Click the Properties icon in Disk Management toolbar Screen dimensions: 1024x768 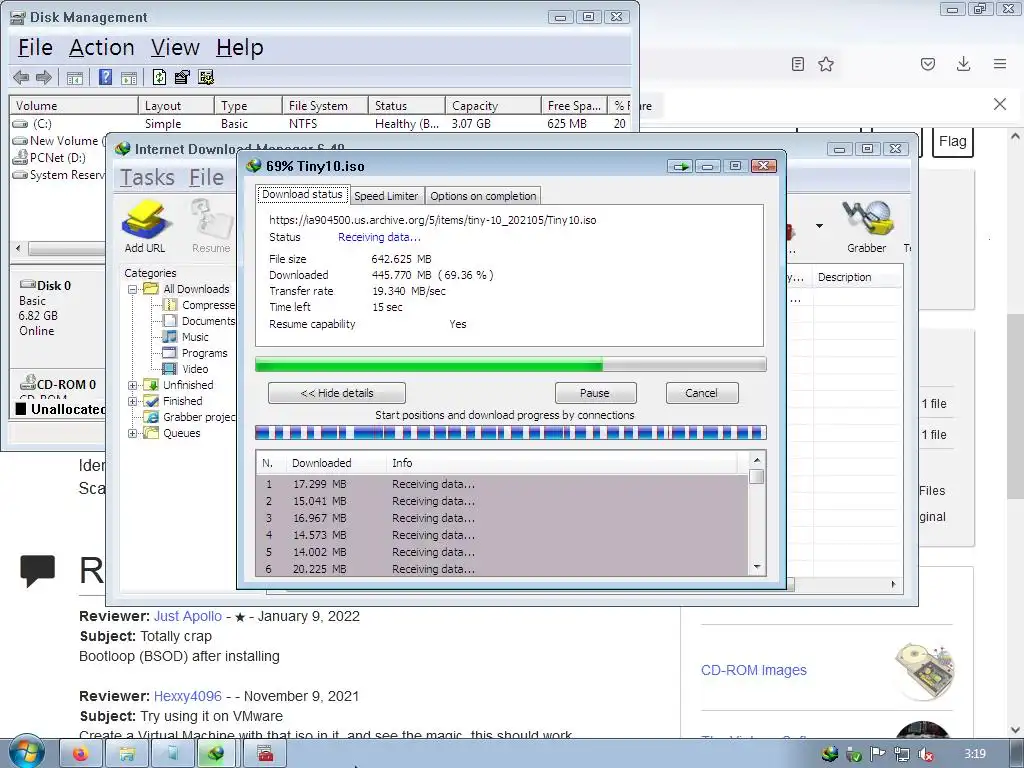tap(182, 77)
